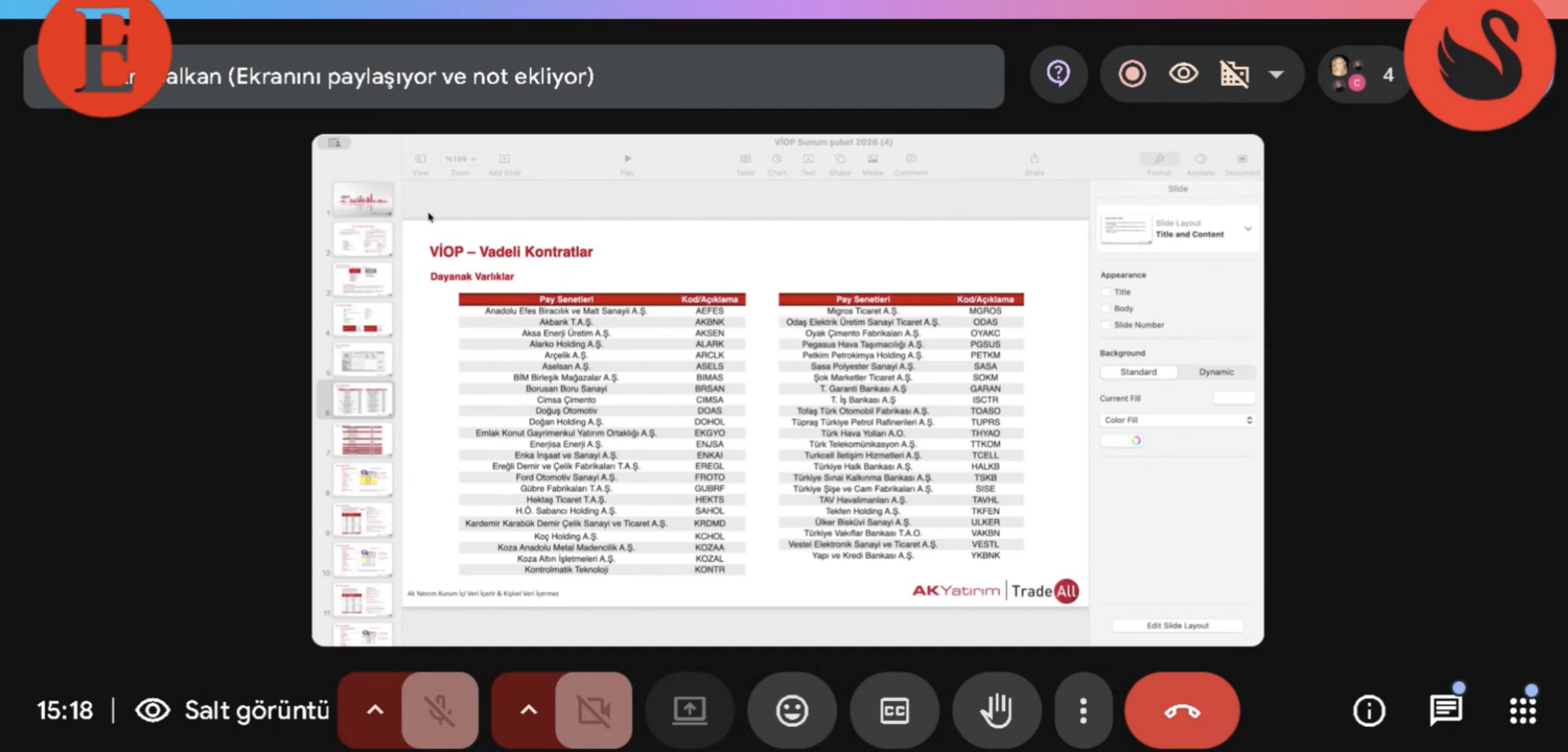This screenshot has height=752, width=1568.
Task: Click the Edit Slide Layout button
Action: point(1177,625)
